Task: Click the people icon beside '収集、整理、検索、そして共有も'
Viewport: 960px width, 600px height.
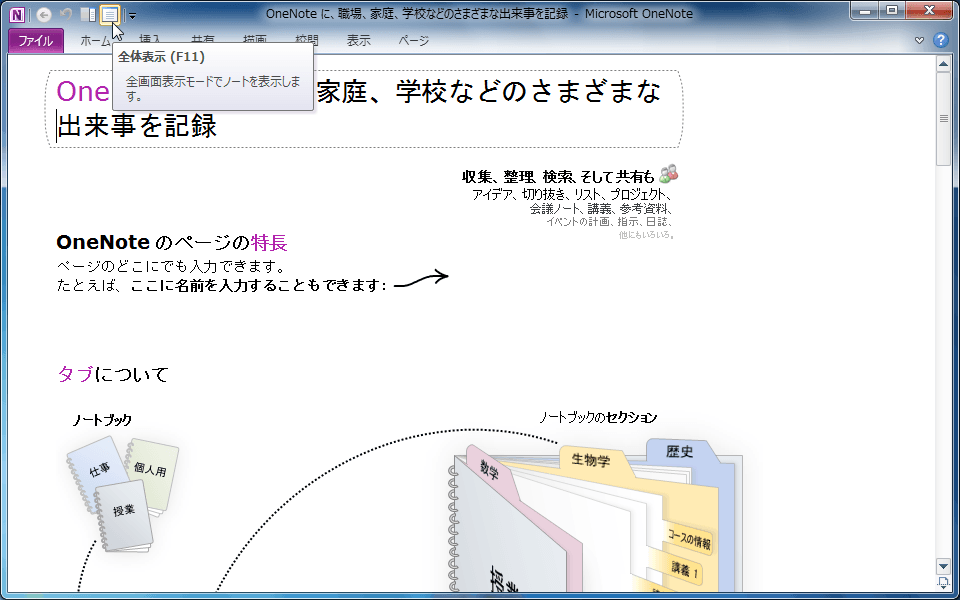Action: (x=669, y=174)
